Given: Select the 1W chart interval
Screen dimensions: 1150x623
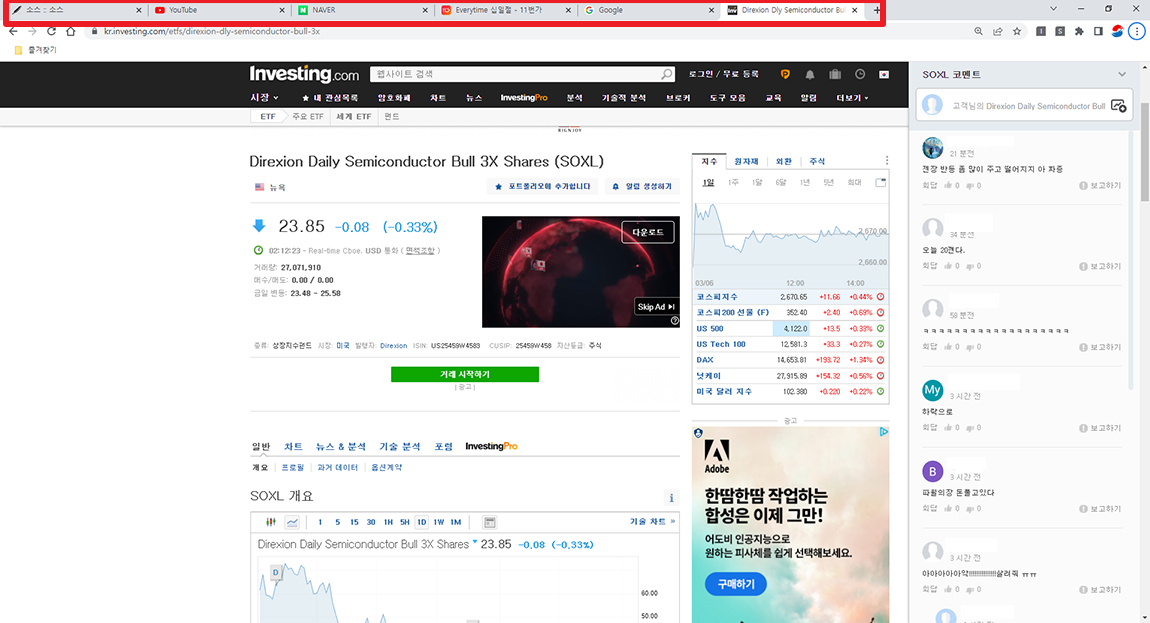Looking at the screenshot, I should tap(439, 522).
